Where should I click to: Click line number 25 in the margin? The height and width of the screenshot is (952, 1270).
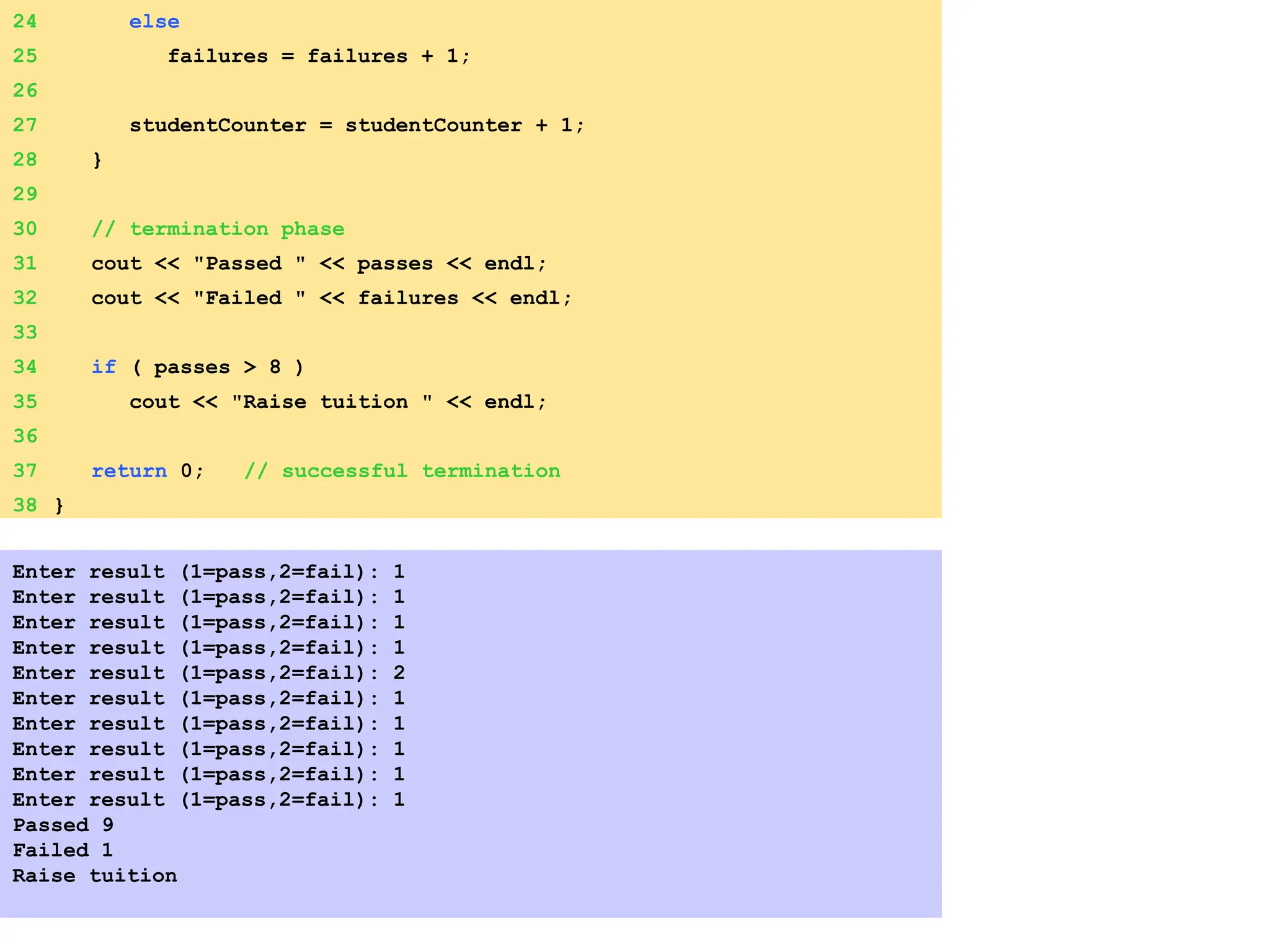25,56
